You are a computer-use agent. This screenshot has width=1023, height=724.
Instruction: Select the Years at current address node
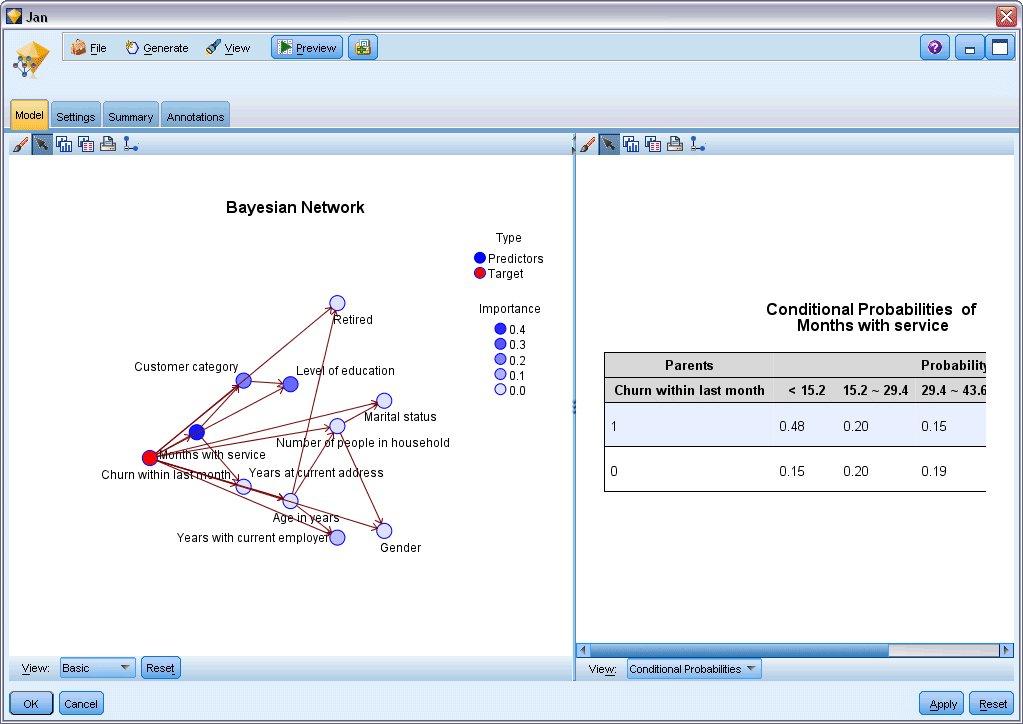point(243,487)
